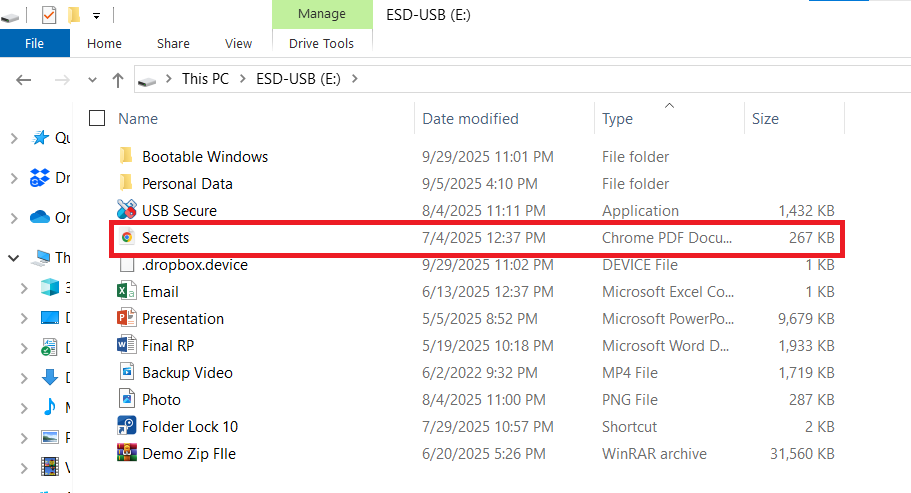Screen dimensions: 911x493
Task: Open the Customize Quick Access Toolbar dropdown
Action: tap(96, 16)
